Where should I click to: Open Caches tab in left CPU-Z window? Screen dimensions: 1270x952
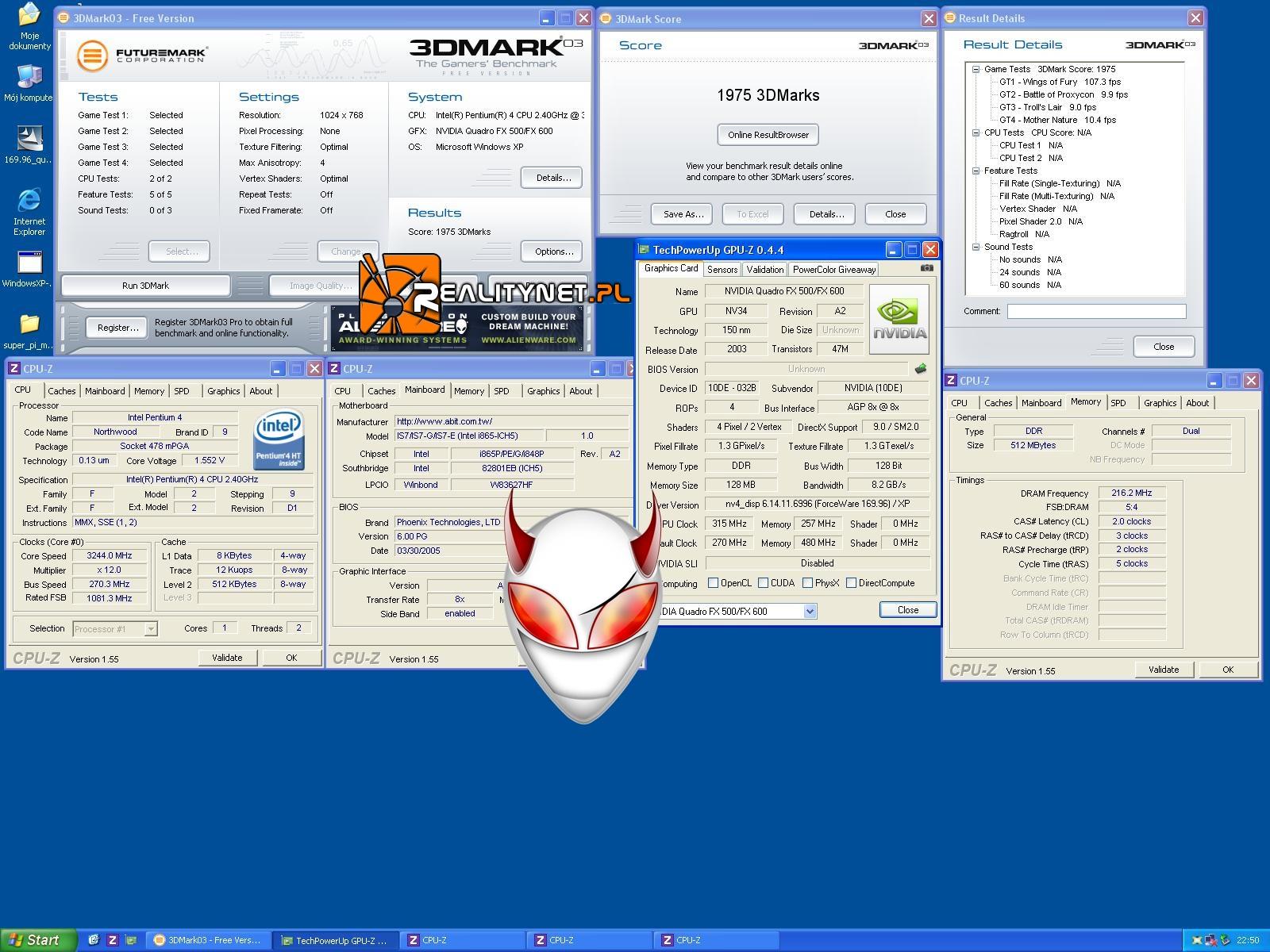coord(62,391)
